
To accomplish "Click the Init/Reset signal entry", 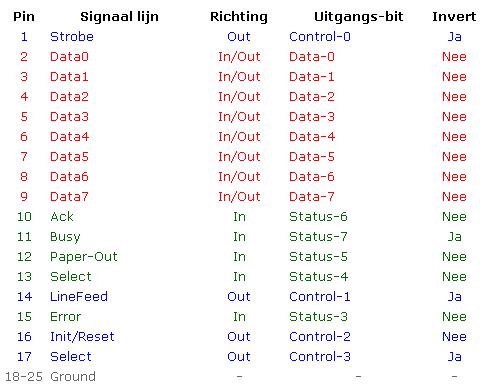I will point(82,337).
